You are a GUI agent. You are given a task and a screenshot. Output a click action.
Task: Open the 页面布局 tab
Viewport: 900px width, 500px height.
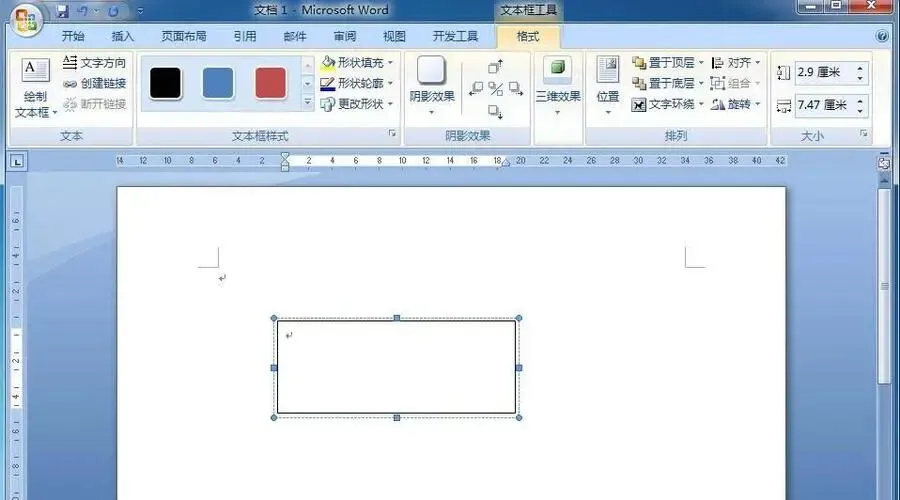[x=184, y=37]
